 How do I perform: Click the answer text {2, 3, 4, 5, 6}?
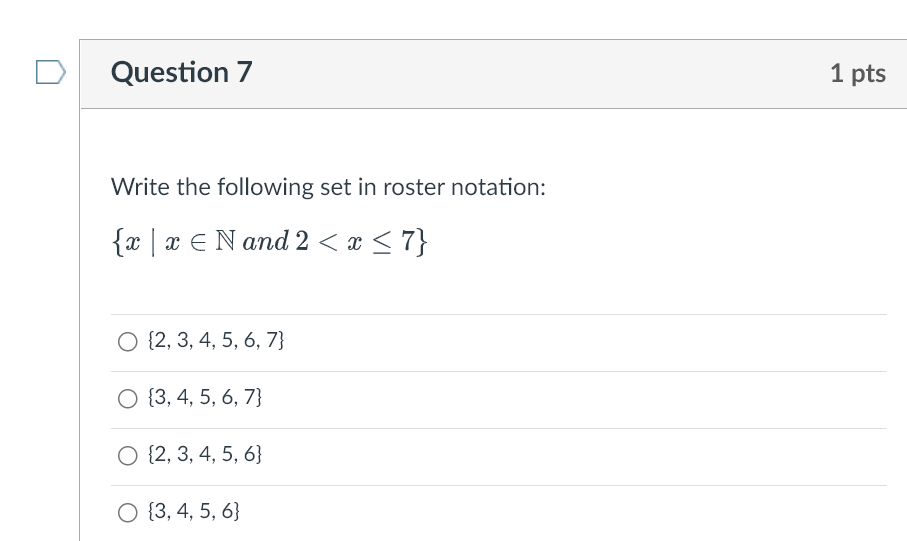(x=205, y=454)
